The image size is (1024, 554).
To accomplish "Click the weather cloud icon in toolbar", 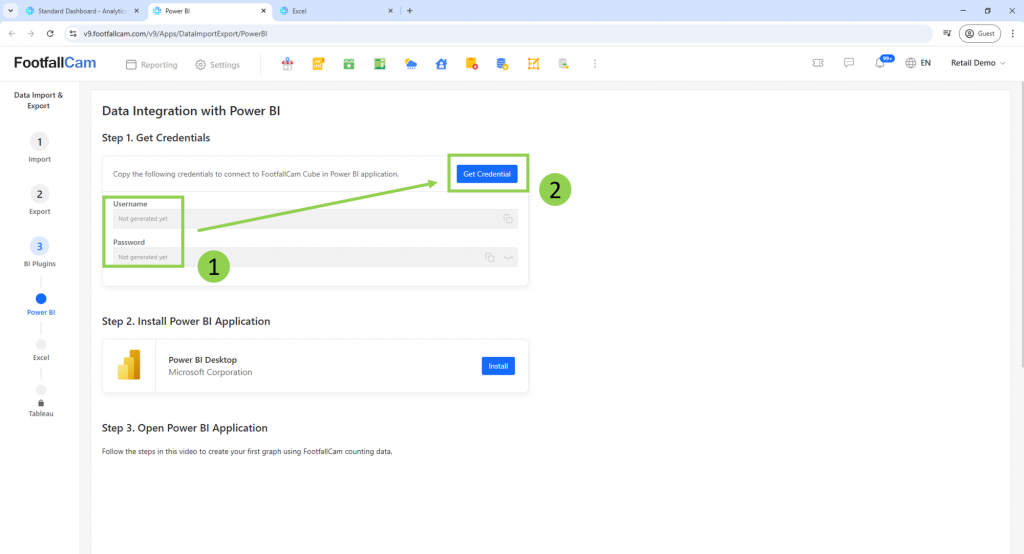I will (x=410, y=64).
